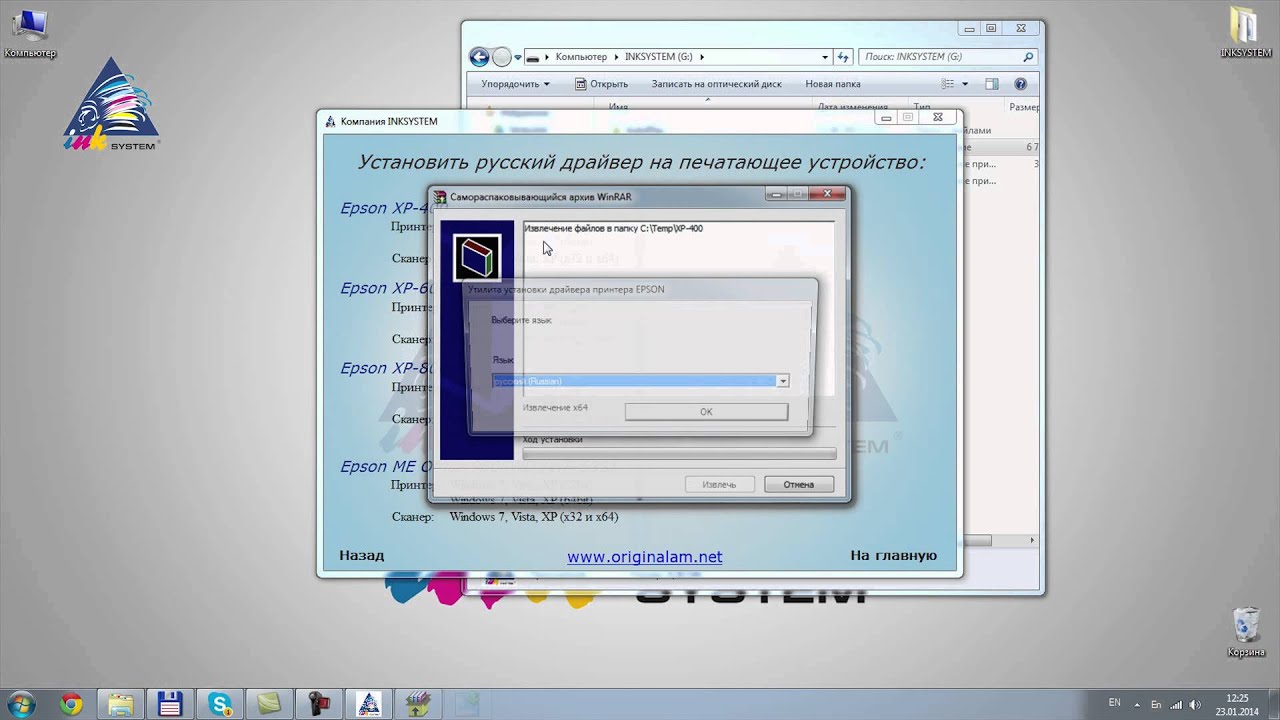
Task: Open the Explorer recent locations dropdown arrow
Action: point(517,57)
